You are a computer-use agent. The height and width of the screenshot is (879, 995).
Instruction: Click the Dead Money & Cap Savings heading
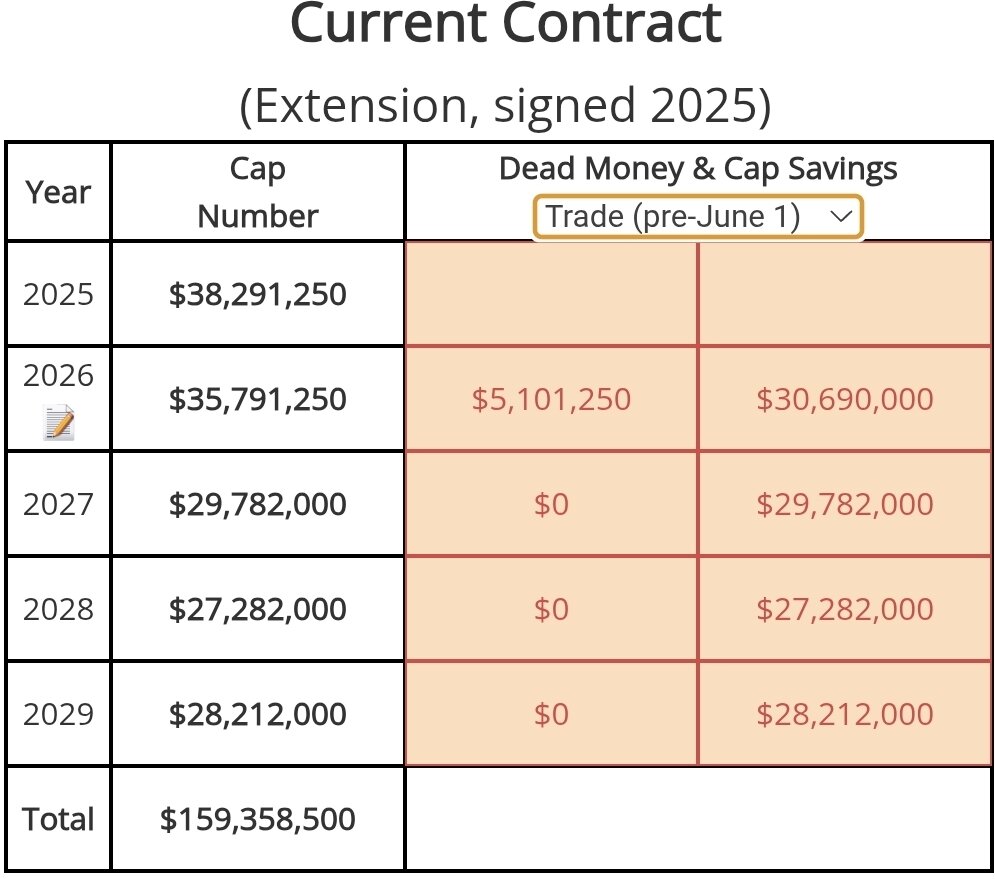tap(697, 169)
